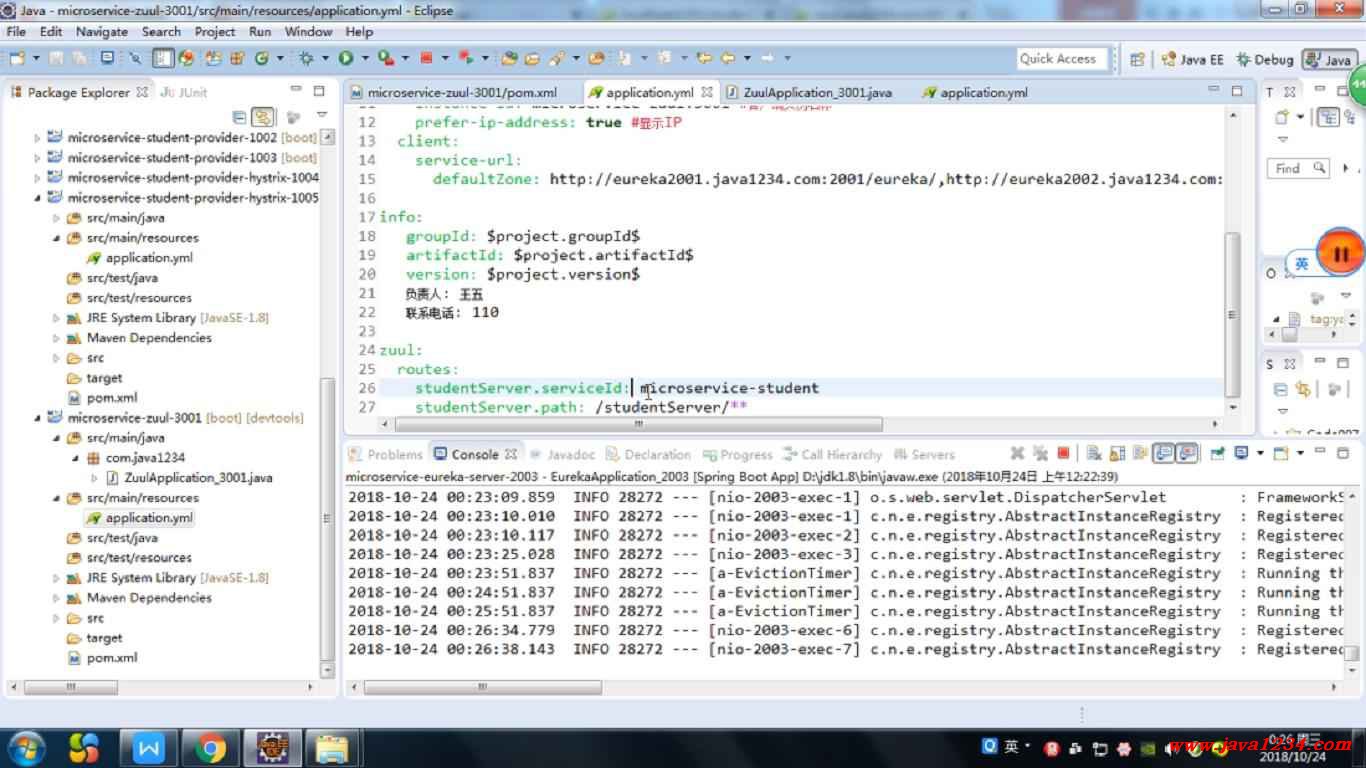Toggle Show Console on Standard Out Changes
Viewport: 1366px width, 768px height.
click(1164, 453)
